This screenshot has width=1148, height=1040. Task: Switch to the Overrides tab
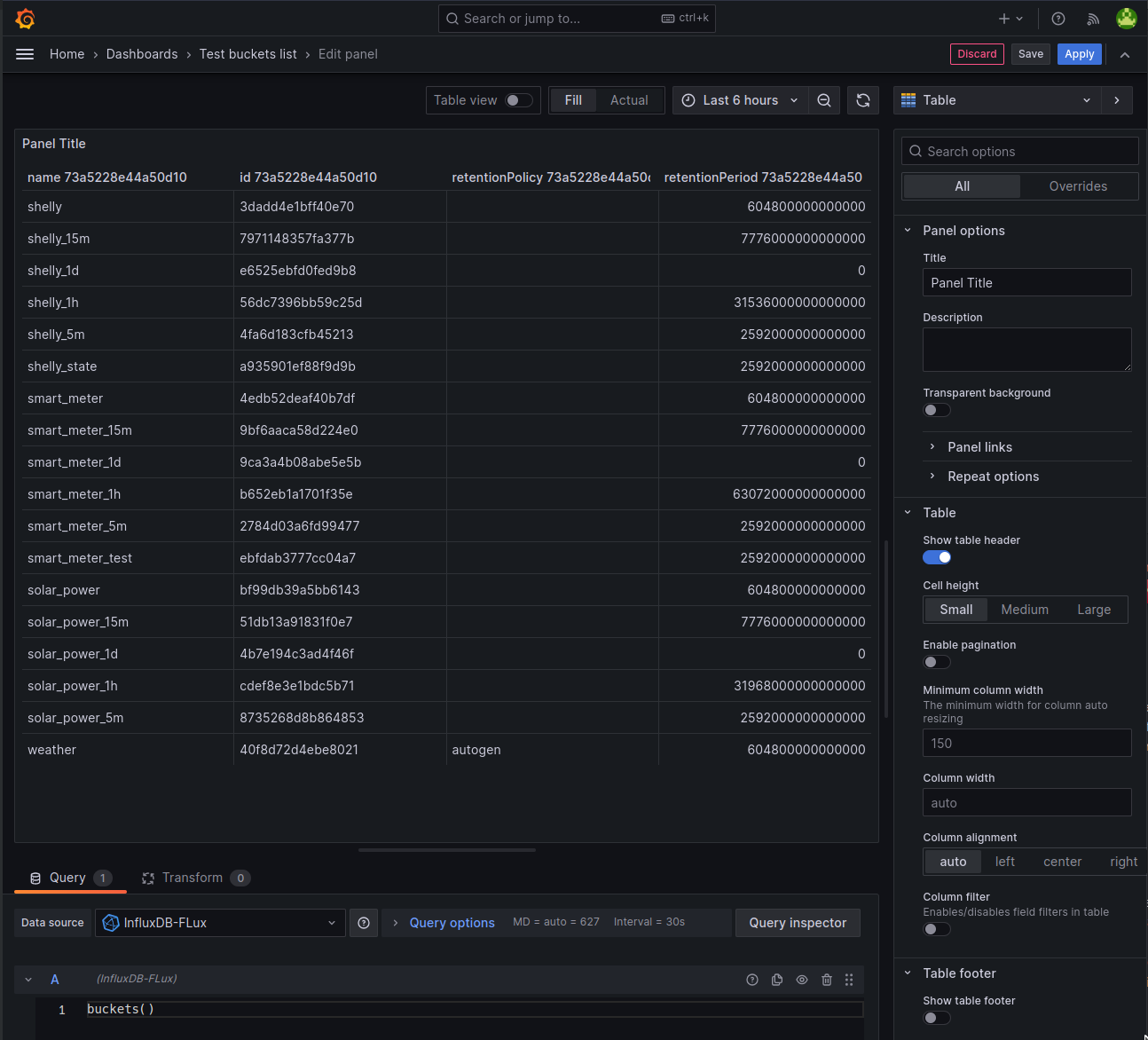(1078, 186)
